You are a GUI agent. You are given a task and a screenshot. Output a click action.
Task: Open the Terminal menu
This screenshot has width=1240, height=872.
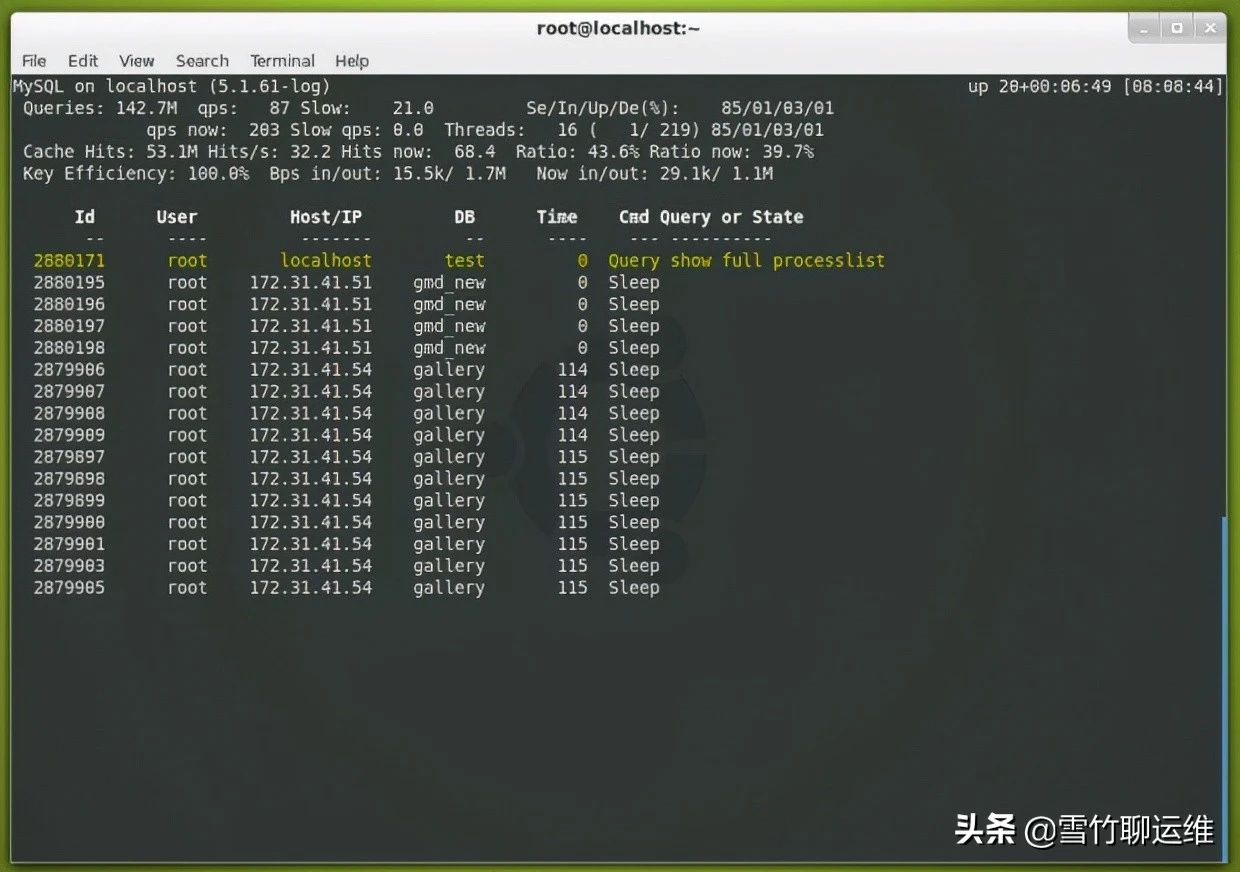click(x=282, y=61)
